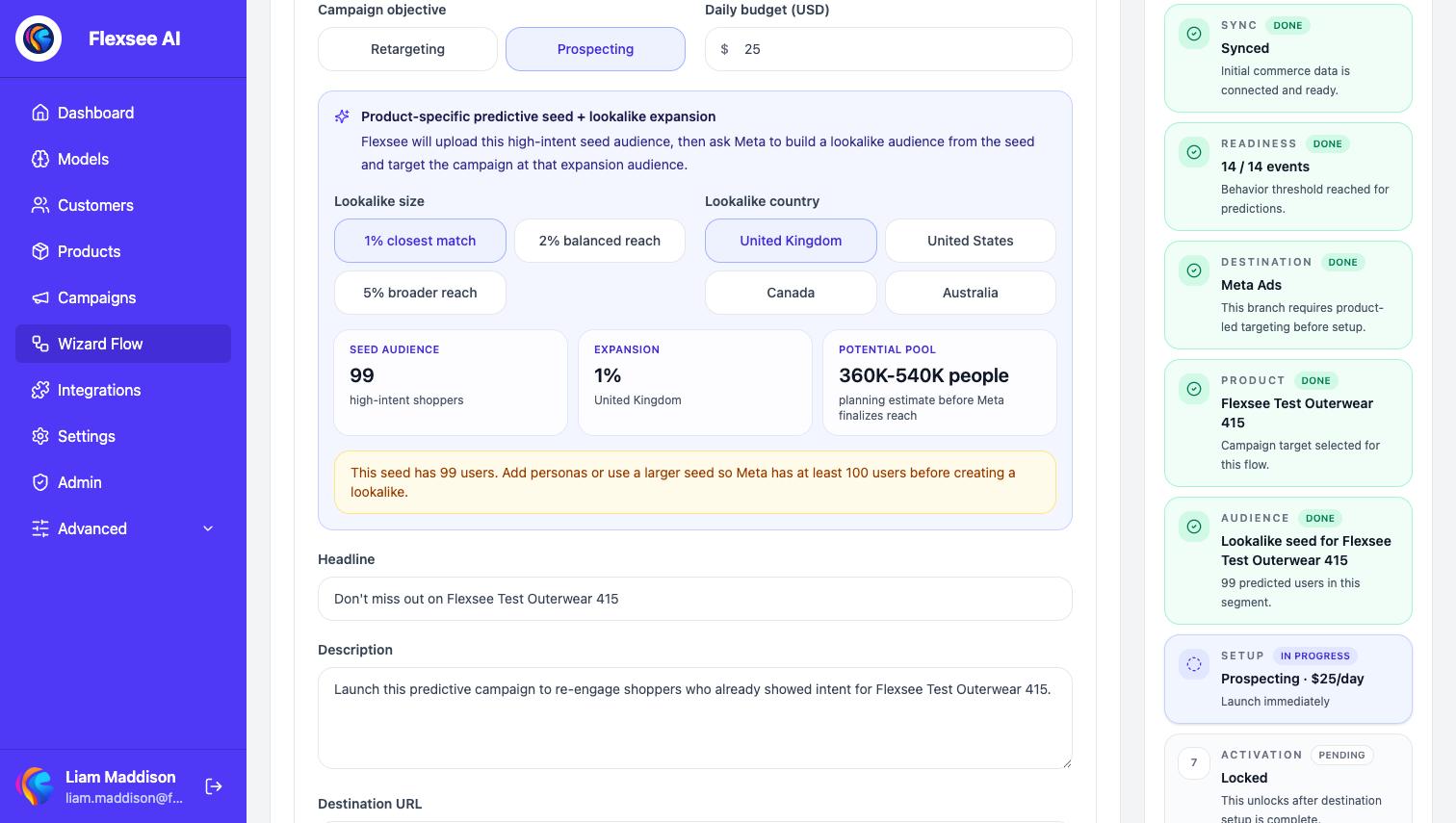Viewport: 1456px width, 823px height.
Task: Click the Readiness step checkmark icon
Action: pos(1194,152)
